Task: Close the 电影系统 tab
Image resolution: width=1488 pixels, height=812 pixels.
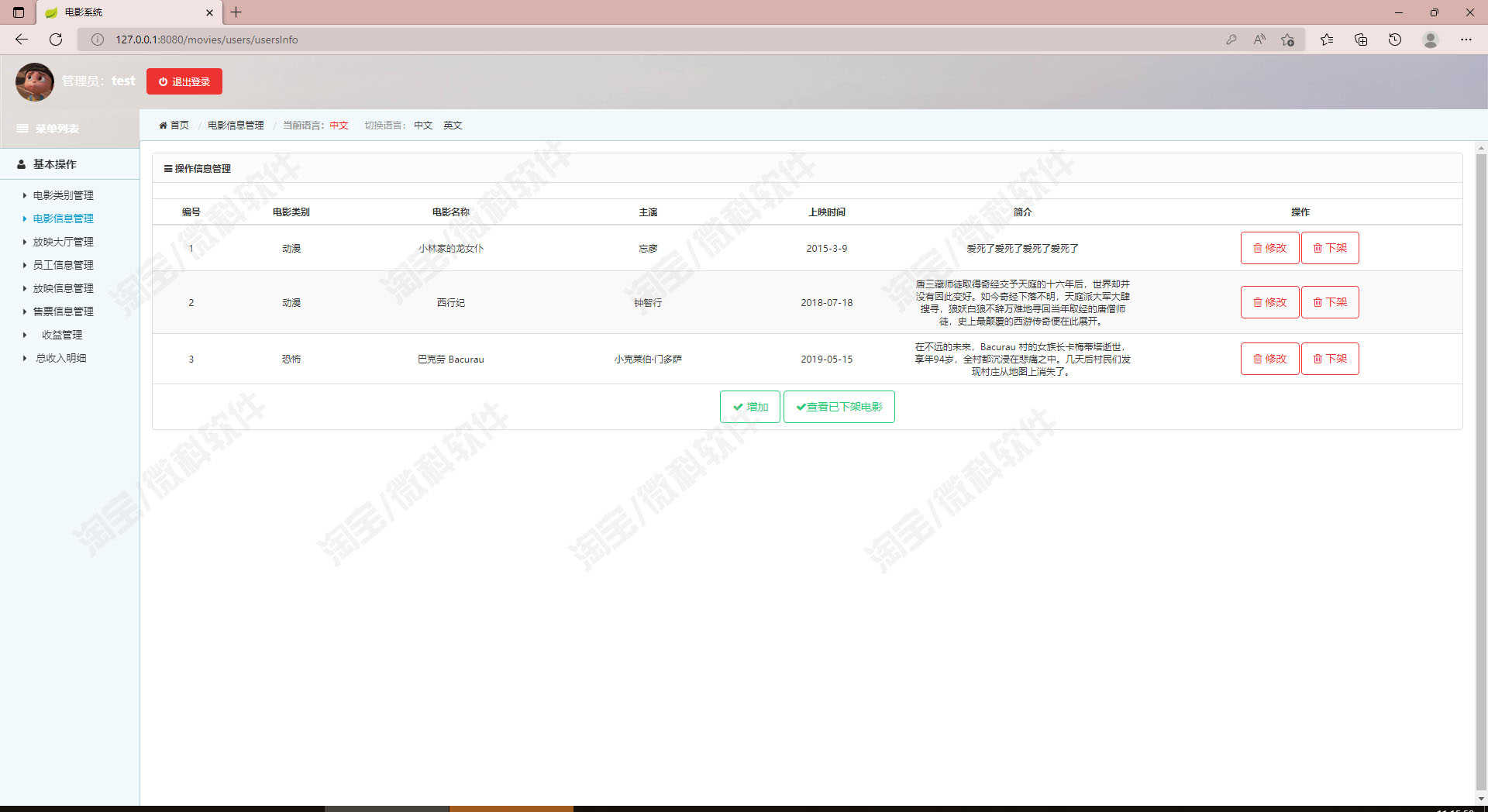Action: 209,12
